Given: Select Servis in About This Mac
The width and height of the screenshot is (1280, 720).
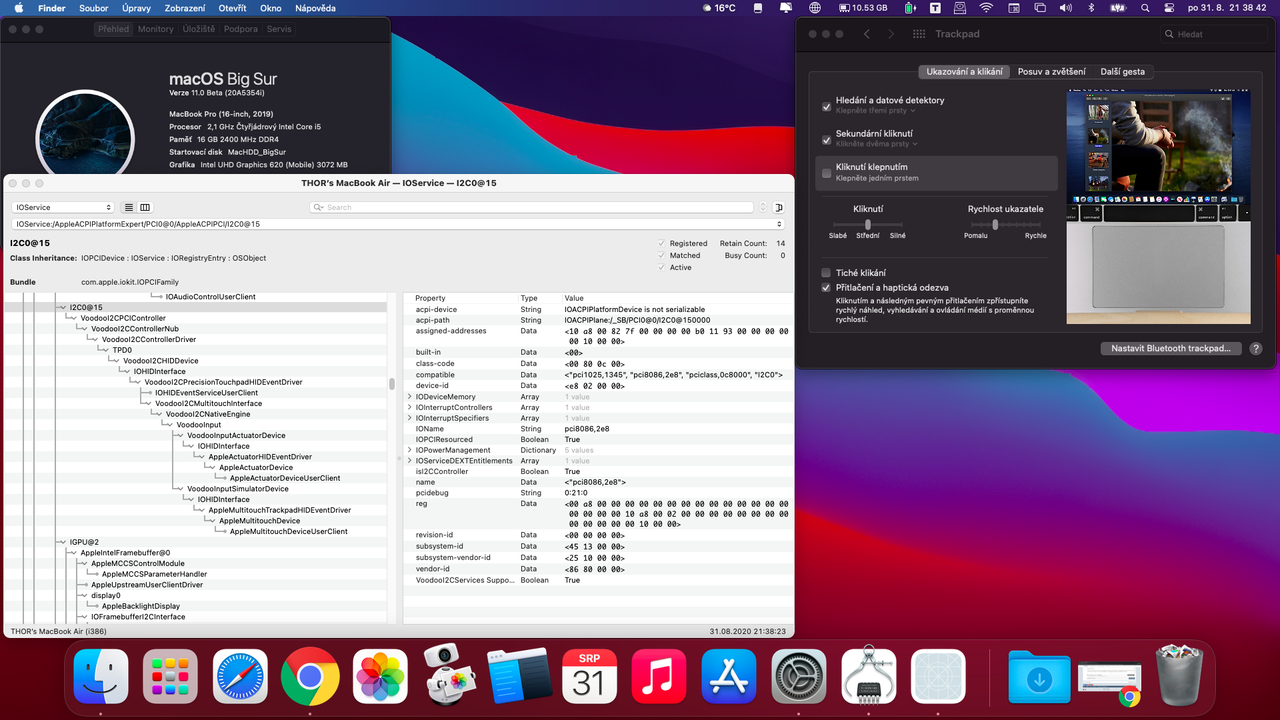Looking at the screenshot, I should 279,29.
